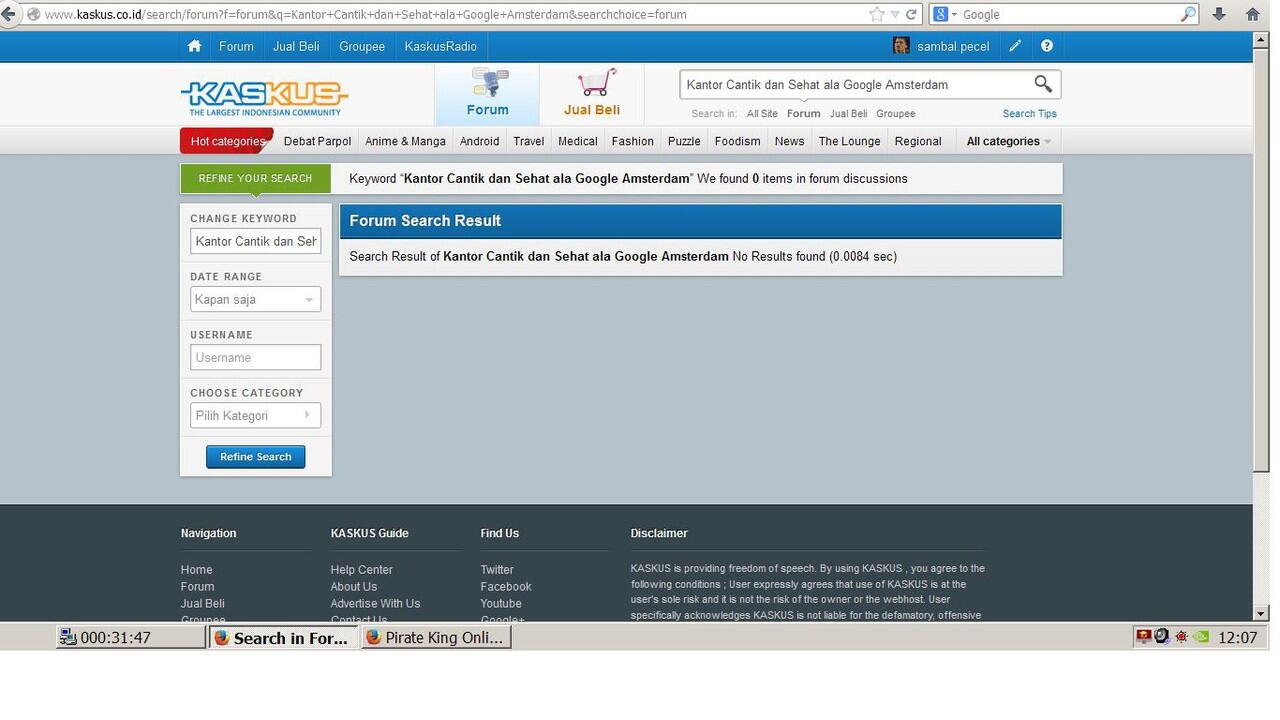The width and height of the screenshot is (1280, 720).
Task: Go to browser home page icon
Action: 1252,14
